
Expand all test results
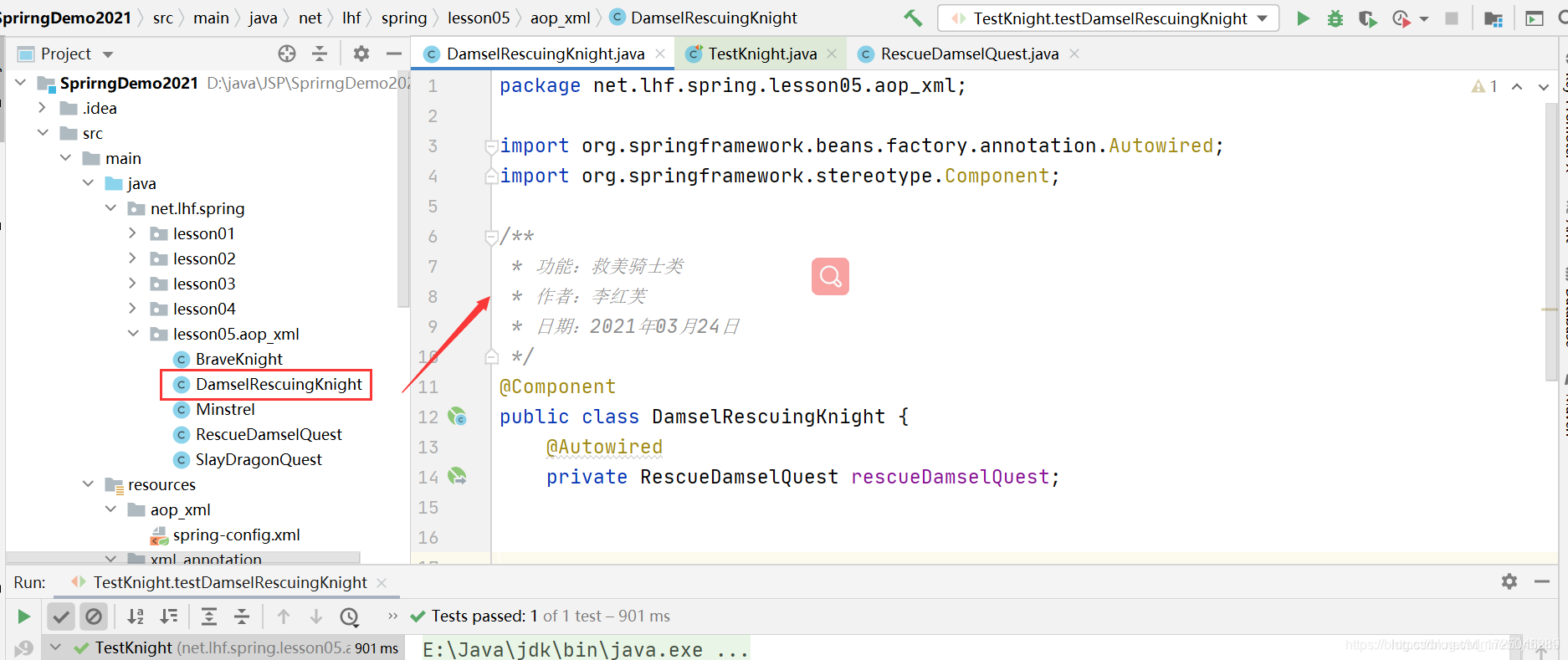[209, 617]
